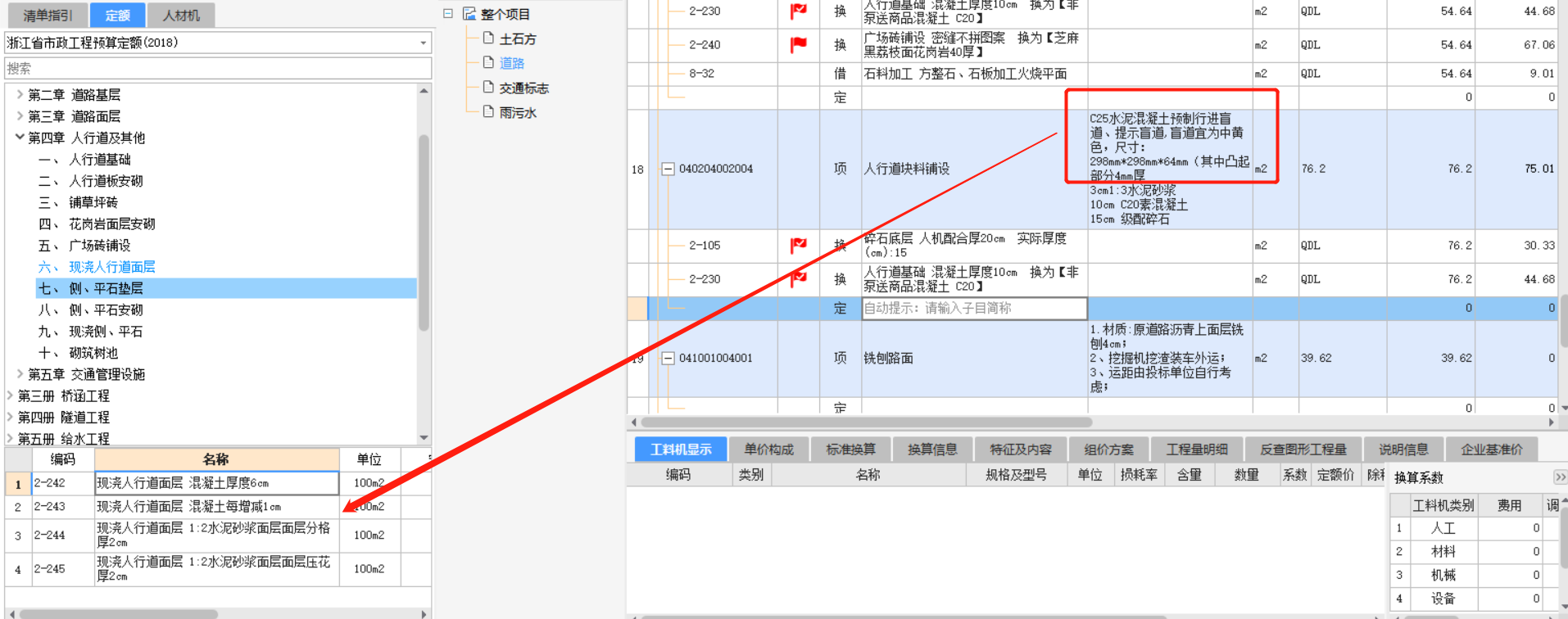Click the 请输入子目简称 input cell
Screen dimensions: 1568x619
click(974, 308)
